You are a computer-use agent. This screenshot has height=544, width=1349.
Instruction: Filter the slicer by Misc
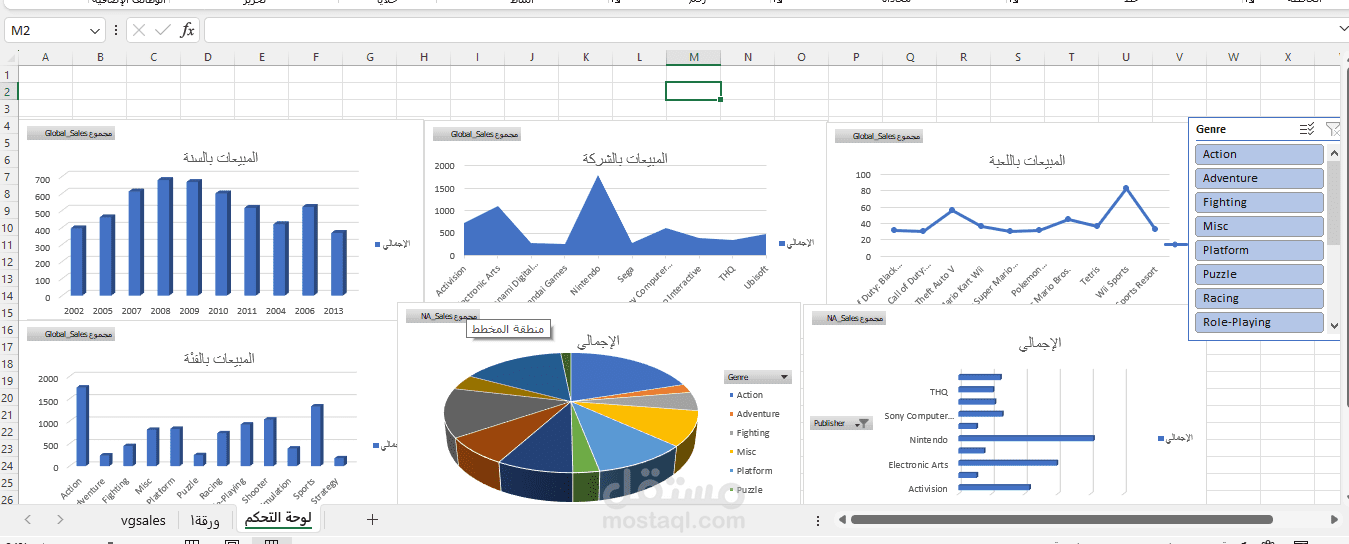coord(1259,226)
